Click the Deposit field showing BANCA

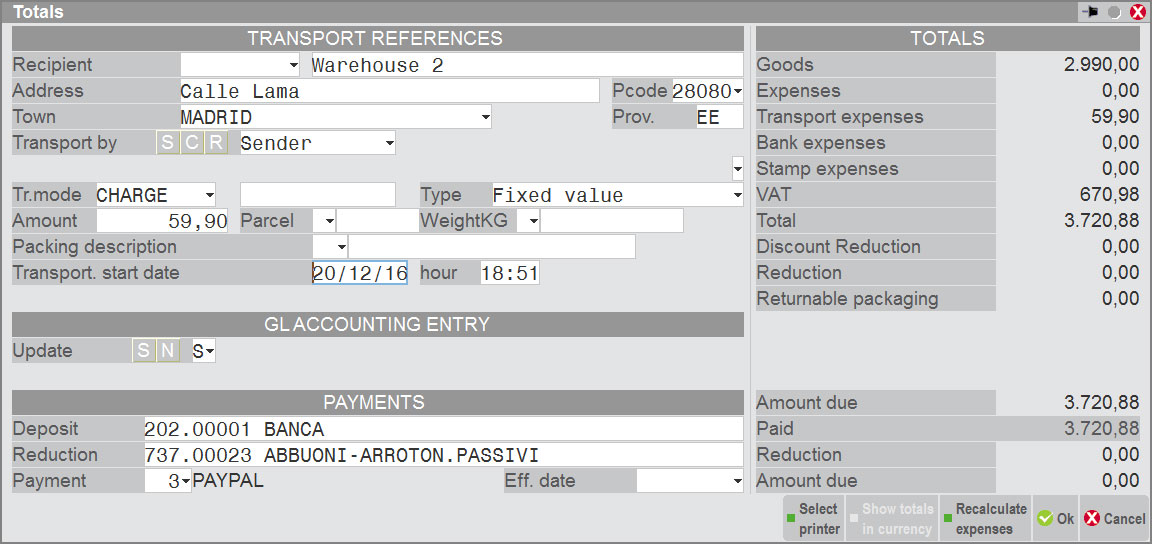coord(440,429)
